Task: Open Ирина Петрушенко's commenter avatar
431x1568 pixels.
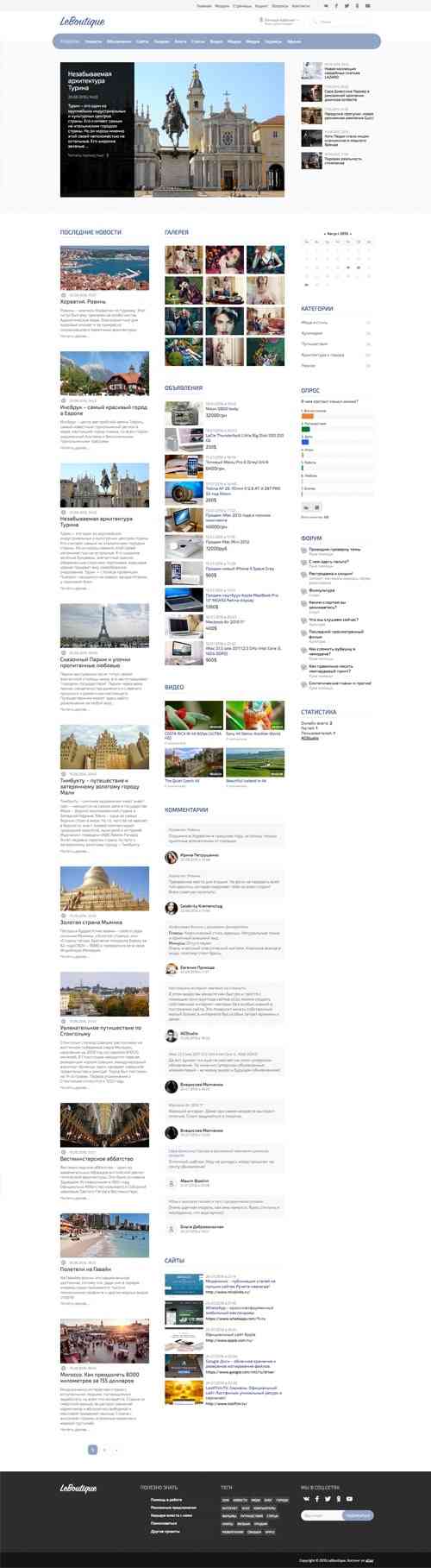Action: 171,857
